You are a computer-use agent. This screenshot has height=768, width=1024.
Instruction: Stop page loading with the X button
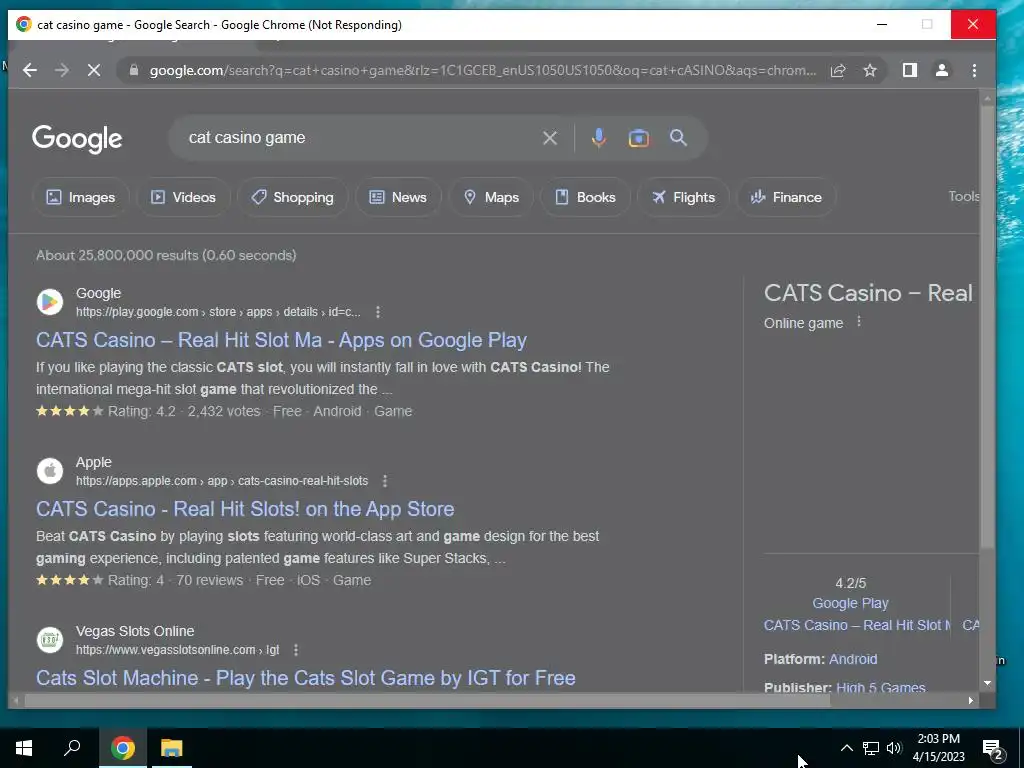[94, 71]
